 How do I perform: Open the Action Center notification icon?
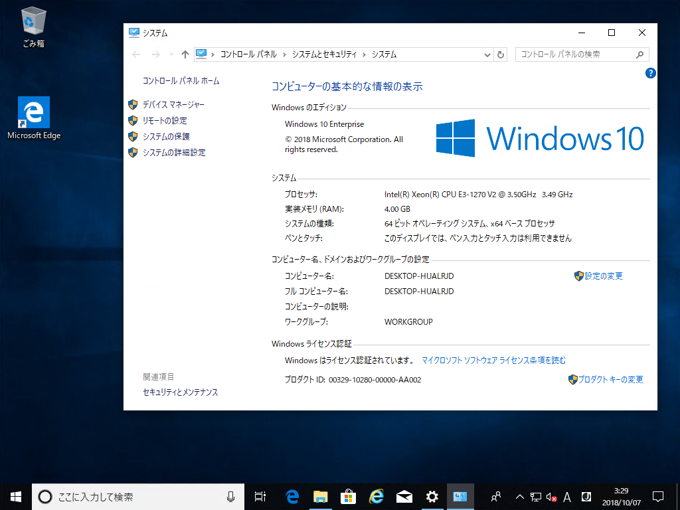(658, 497)
